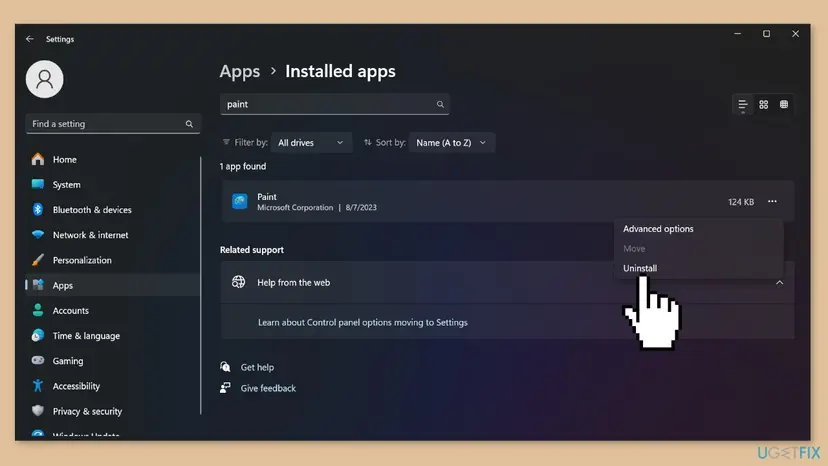Click the Personalization brush icon
828x466 pixels.
[37, 260]
